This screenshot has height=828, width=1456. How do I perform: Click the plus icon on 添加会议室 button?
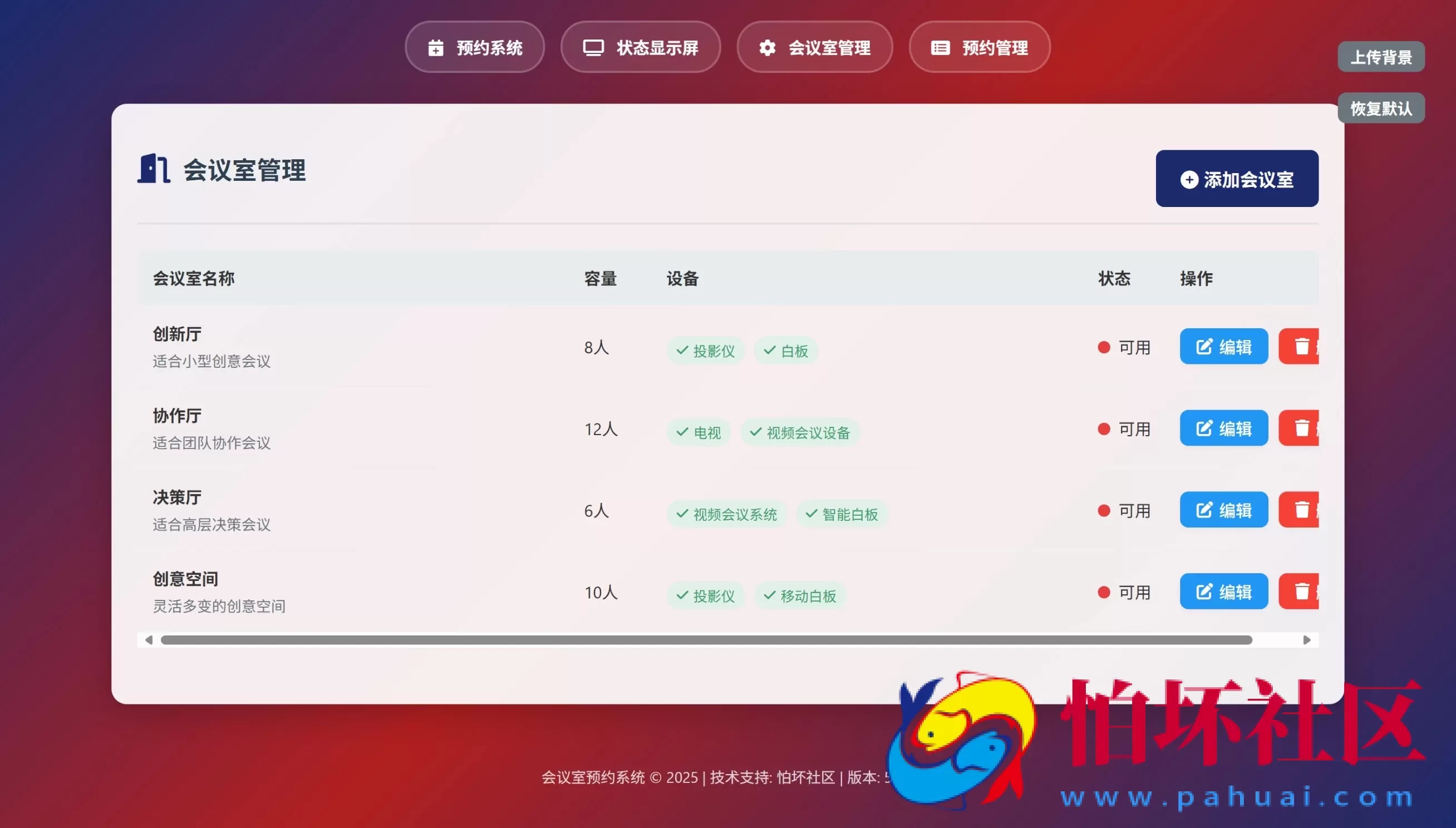(1190, 179)
